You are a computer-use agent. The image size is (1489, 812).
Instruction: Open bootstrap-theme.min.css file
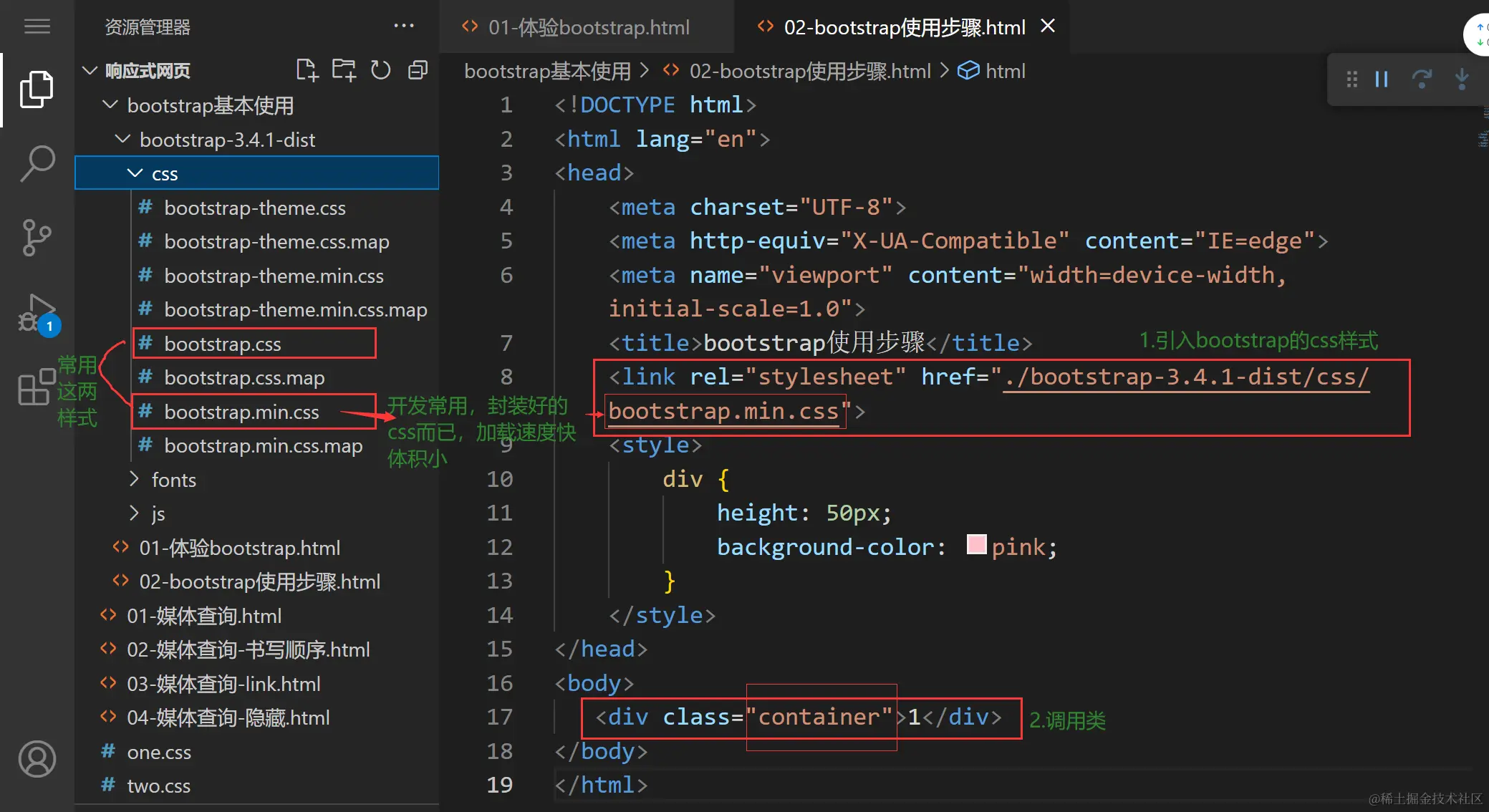click(x=256, y=276)
